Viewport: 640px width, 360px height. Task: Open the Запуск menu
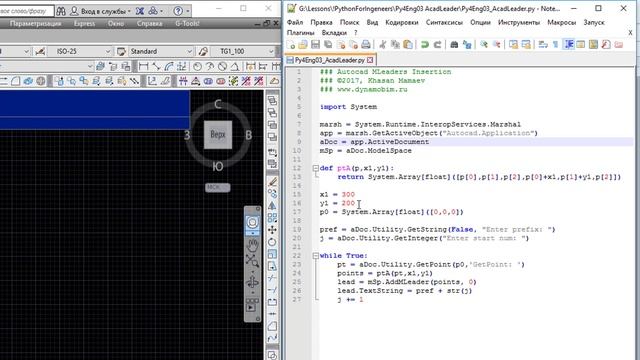pos(594,22)
